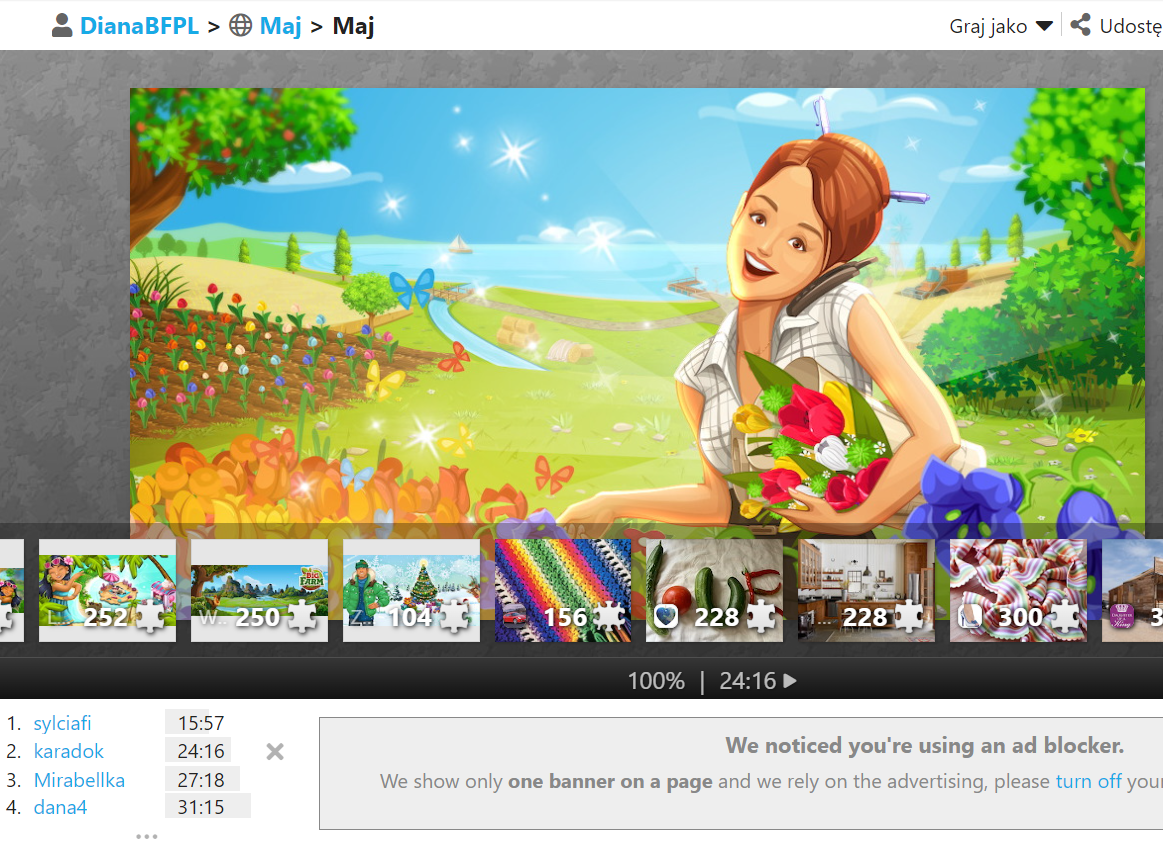Click the play arrow next to 24:16
This screenshot has width=1163, height=843.
[x=791, y=681]
